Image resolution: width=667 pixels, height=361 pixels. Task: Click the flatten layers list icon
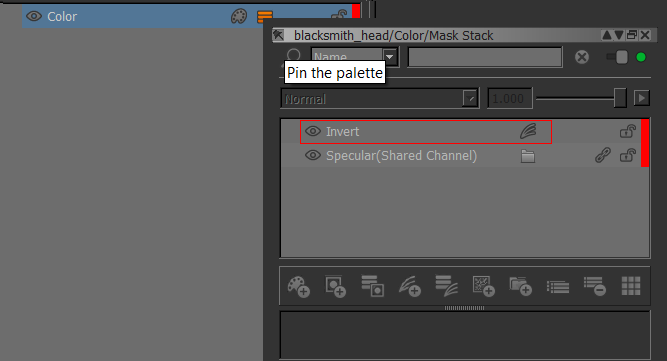tap(558, 287)
